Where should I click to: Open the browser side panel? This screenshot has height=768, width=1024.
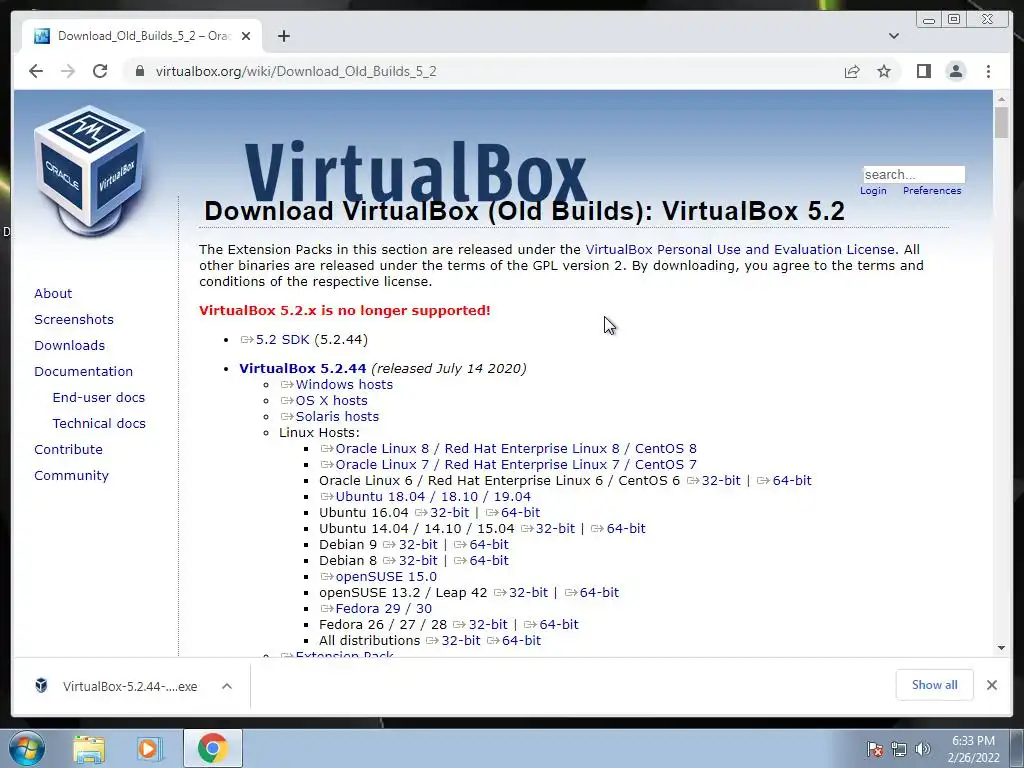tap(923, 71)
